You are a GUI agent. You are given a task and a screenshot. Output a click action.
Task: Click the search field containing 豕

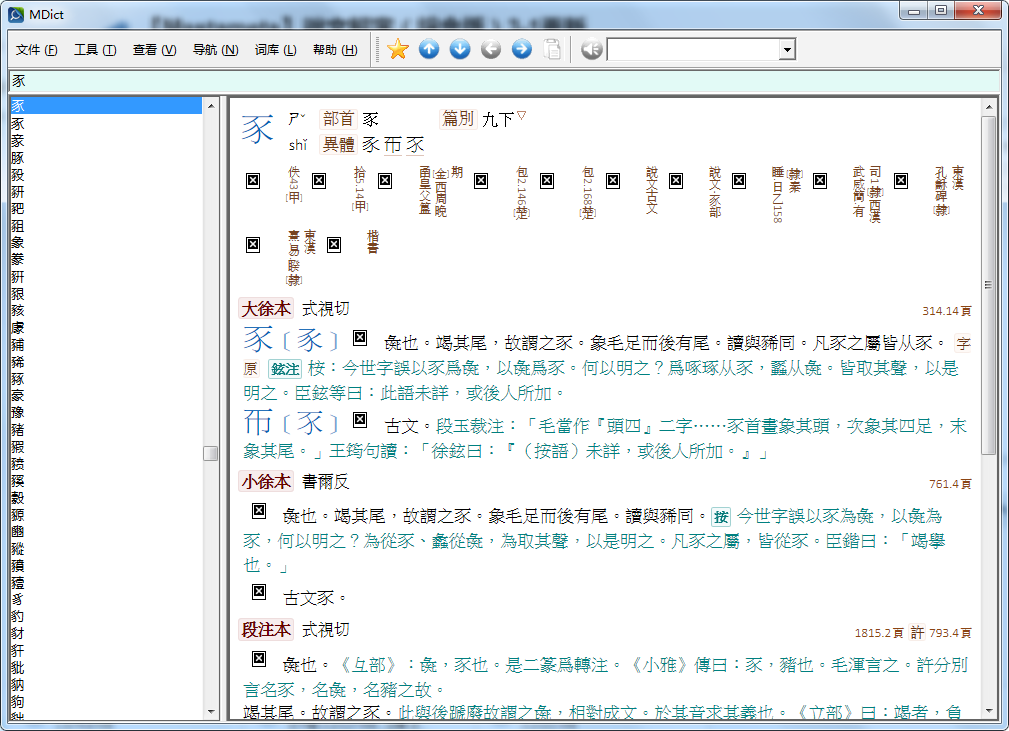tap(500, 81)
